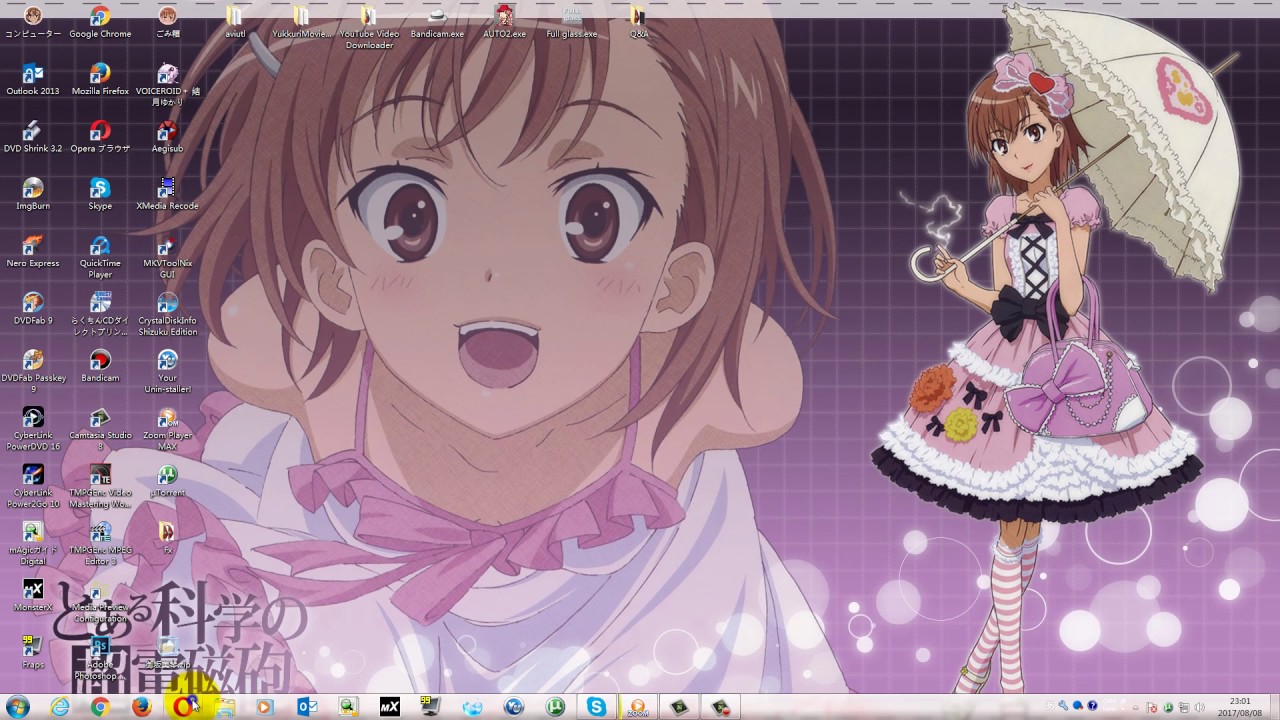
Task: Click the Chrome icon in the taskbar
Action: pyautogui.click(x=100, y=707)
